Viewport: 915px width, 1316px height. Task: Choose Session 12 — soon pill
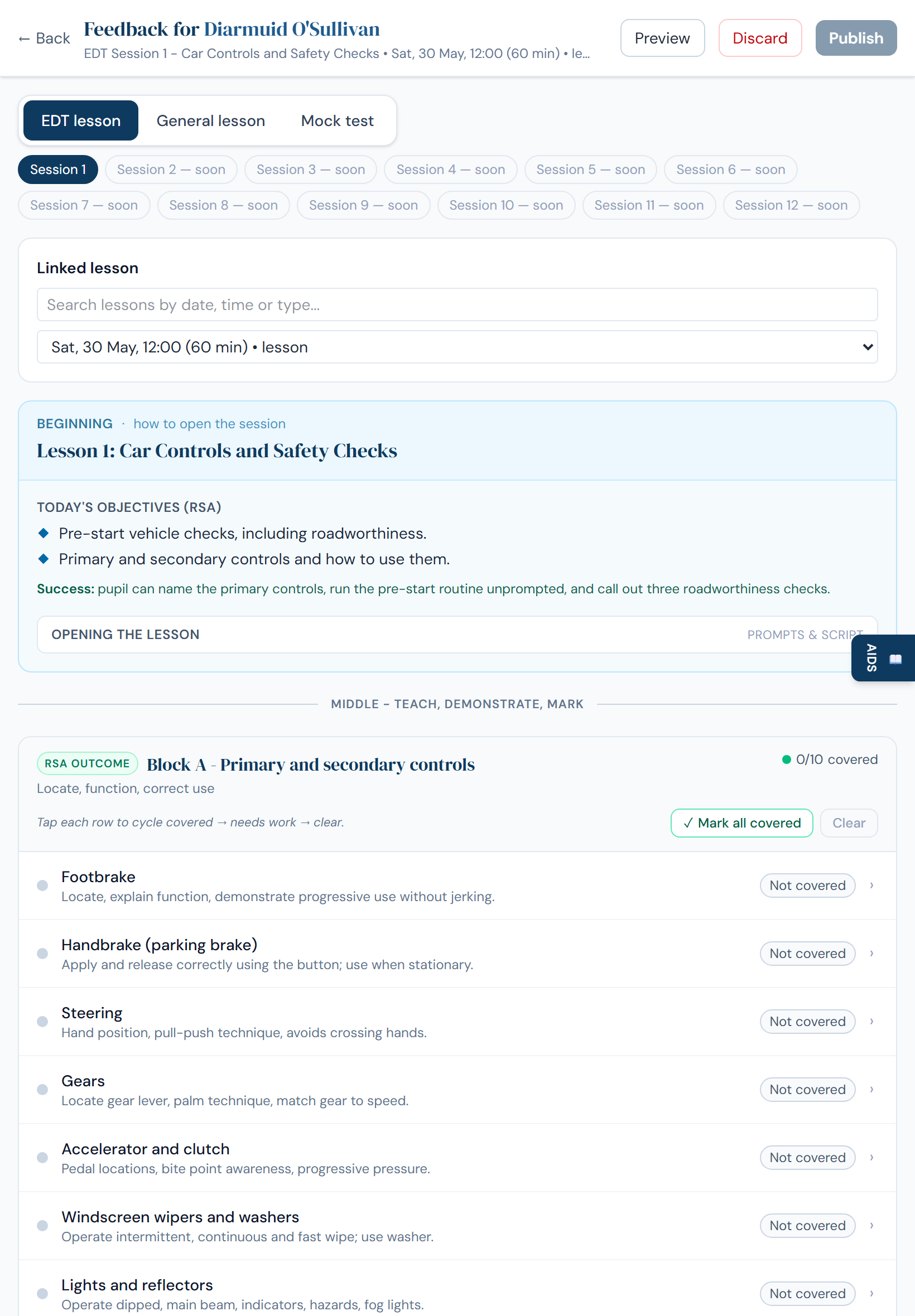click(791, 205)
